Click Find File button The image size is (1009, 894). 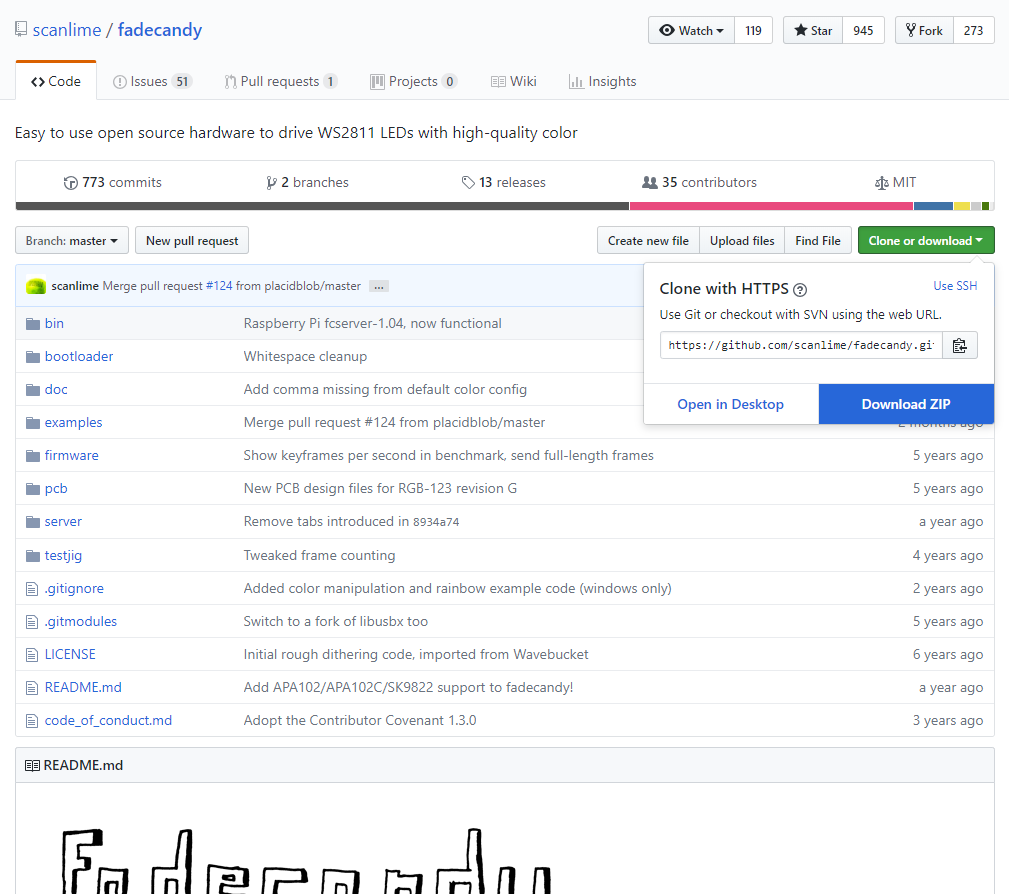[818, 241]
